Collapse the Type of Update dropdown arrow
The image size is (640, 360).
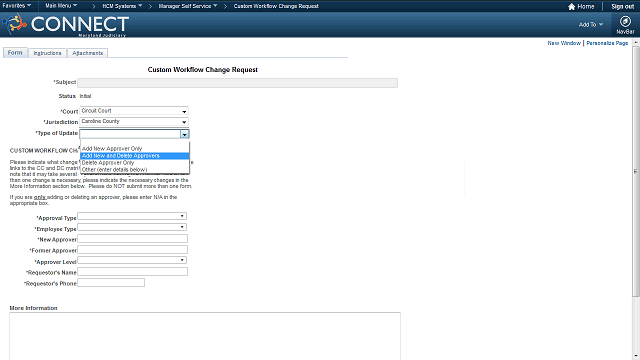pyautogui.click(x=184, y=134)
